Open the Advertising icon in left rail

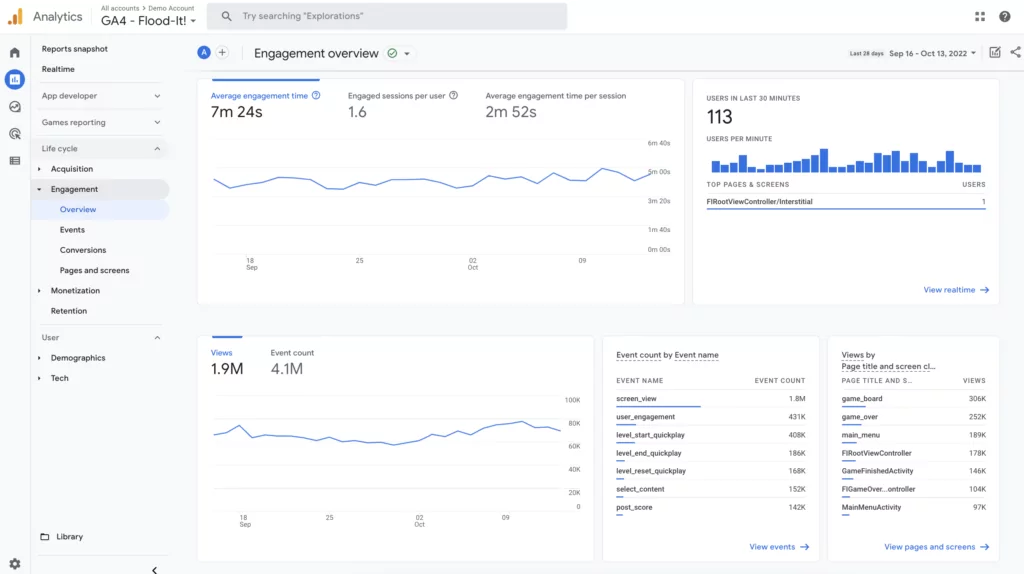(14, 134)
